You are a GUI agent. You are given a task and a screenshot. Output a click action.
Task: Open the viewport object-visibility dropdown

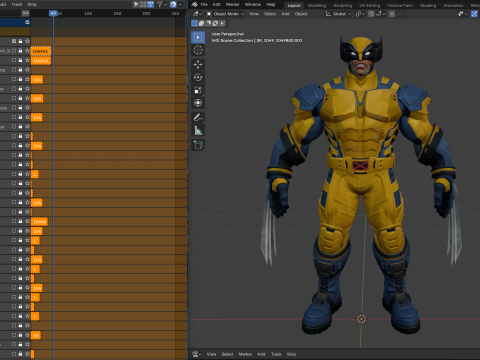point(462,14)
